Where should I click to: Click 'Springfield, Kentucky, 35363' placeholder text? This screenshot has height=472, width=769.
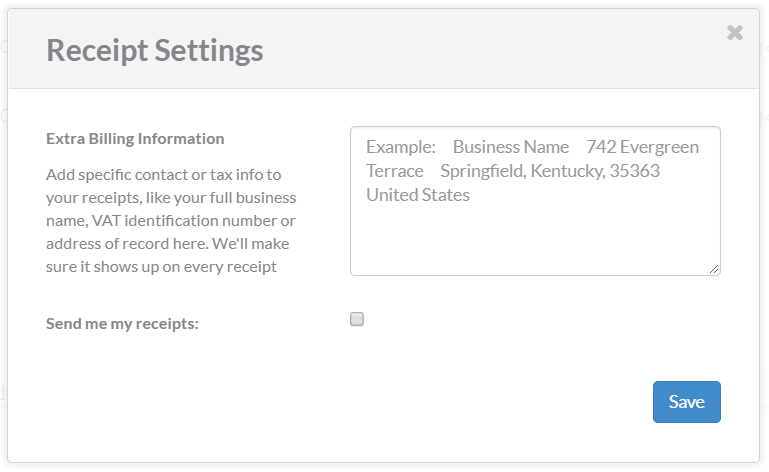coord(550,171)
